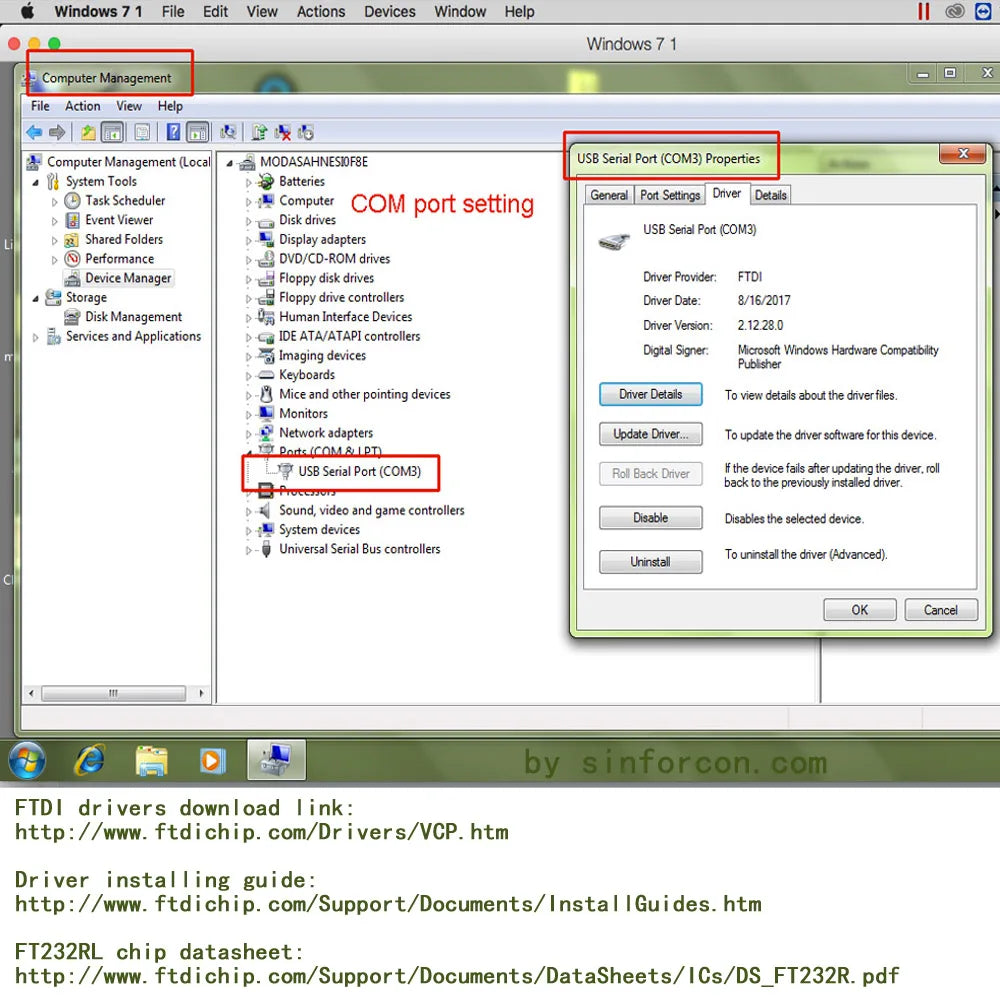Click the Uninstall device toolbar icon with red X
The height and width of the screenshot is (1000, 1000).
283,132
